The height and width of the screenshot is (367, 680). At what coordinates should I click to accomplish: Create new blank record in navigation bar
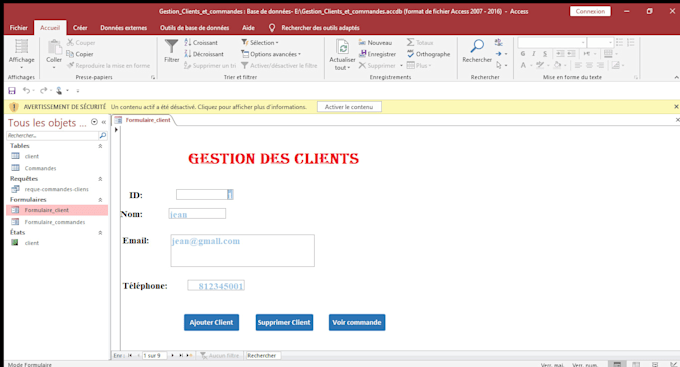pyautogui.click(x=189, y=355)
